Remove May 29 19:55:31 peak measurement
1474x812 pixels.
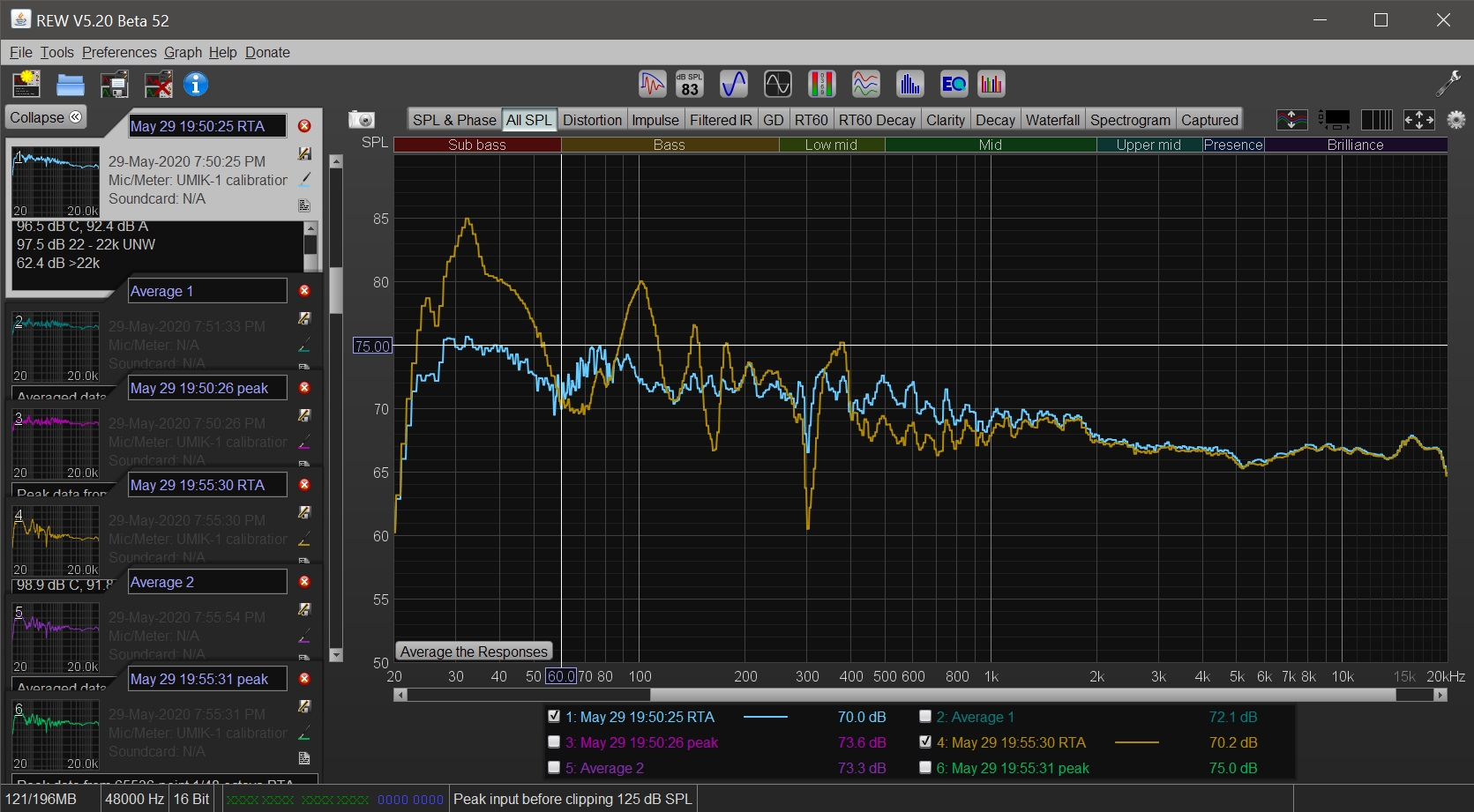click(304, 679)
